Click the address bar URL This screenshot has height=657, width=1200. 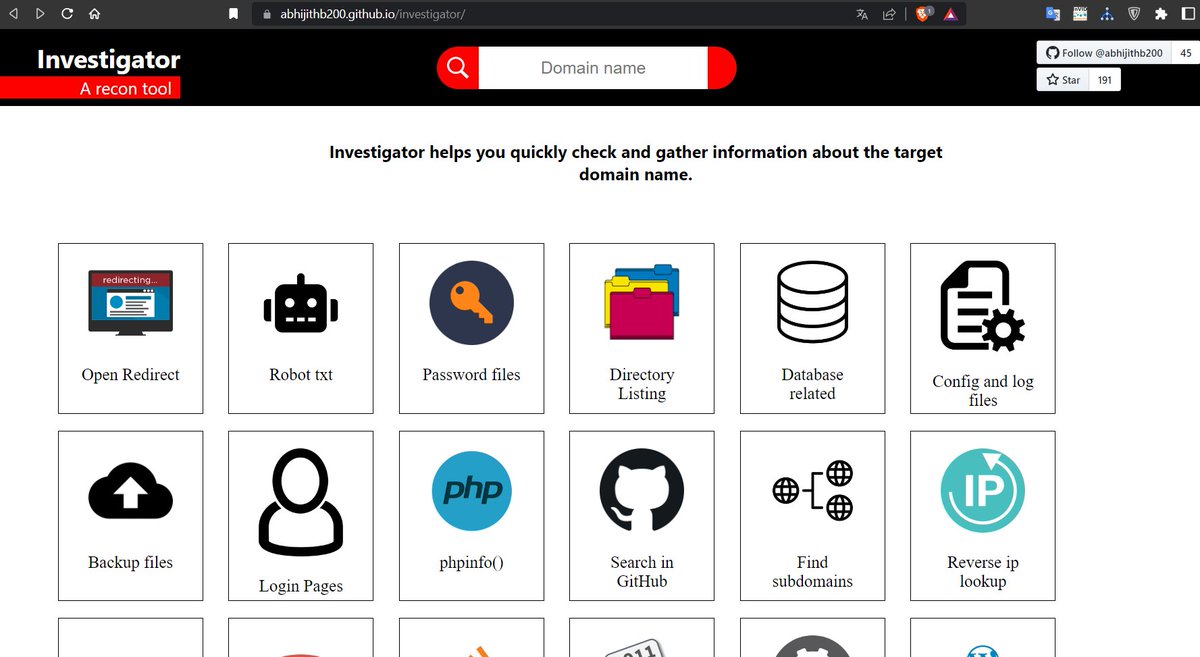[373, 14]
